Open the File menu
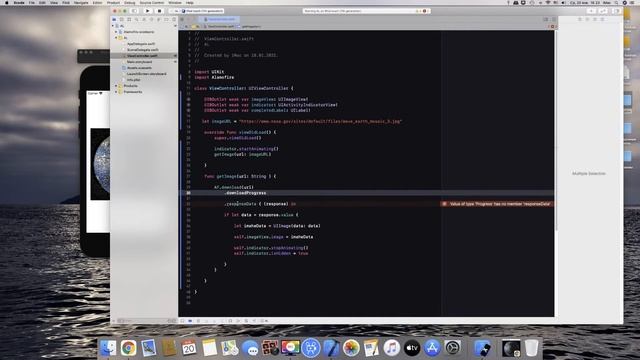Viewport: 640px width, 360px height. click(31, 2)
